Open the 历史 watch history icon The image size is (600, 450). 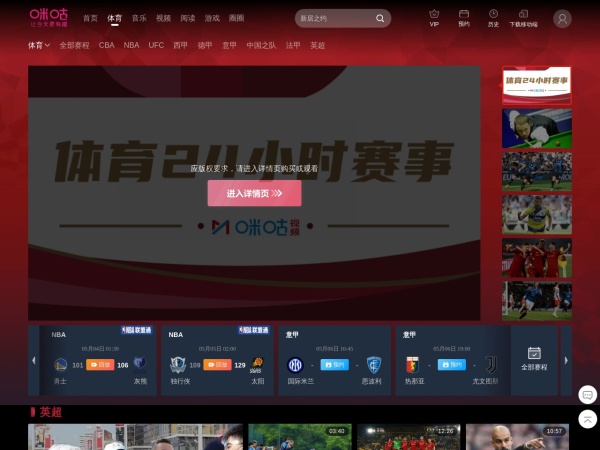coord(493,14)
